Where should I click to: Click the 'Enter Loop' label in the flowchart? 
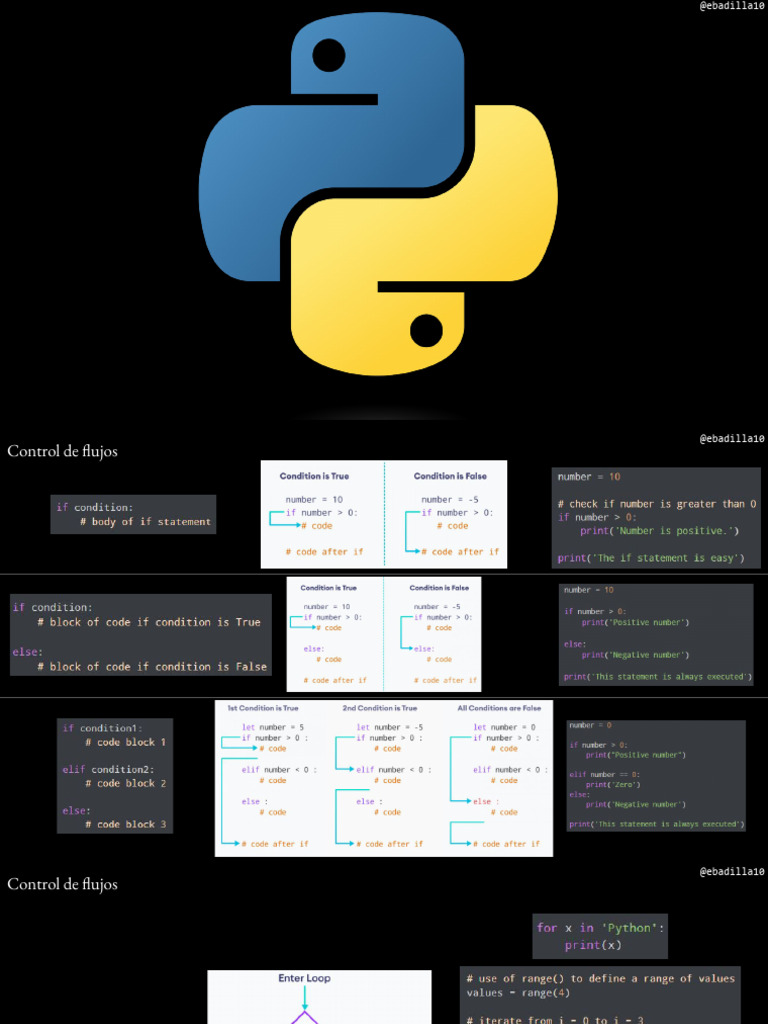(x=304, y=978)
